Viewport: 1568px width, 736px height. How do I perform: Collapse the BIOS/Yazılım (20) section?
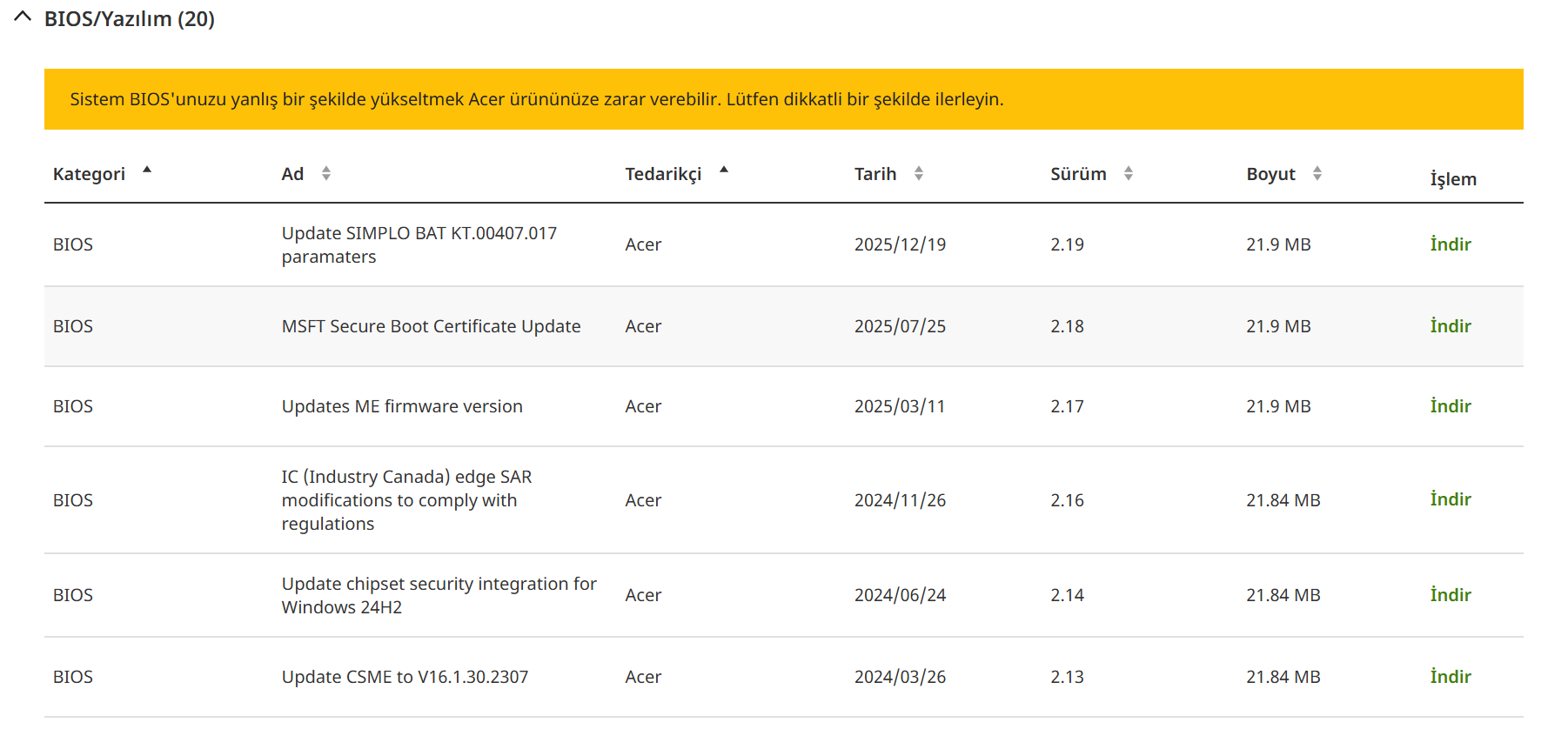coord(23,17)
